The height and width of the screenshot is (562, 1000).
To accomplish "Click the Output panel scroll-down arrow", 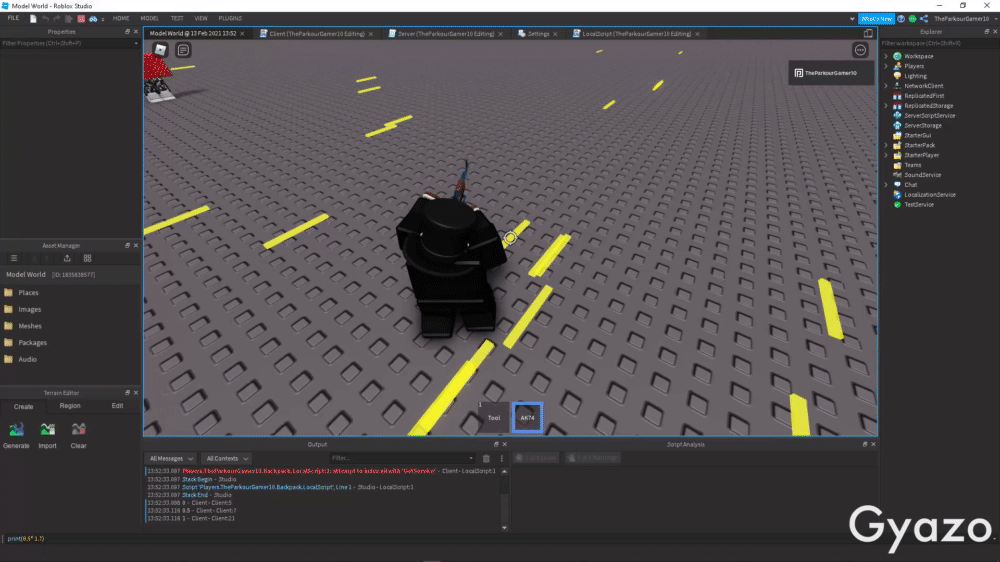I will point(504,528).
